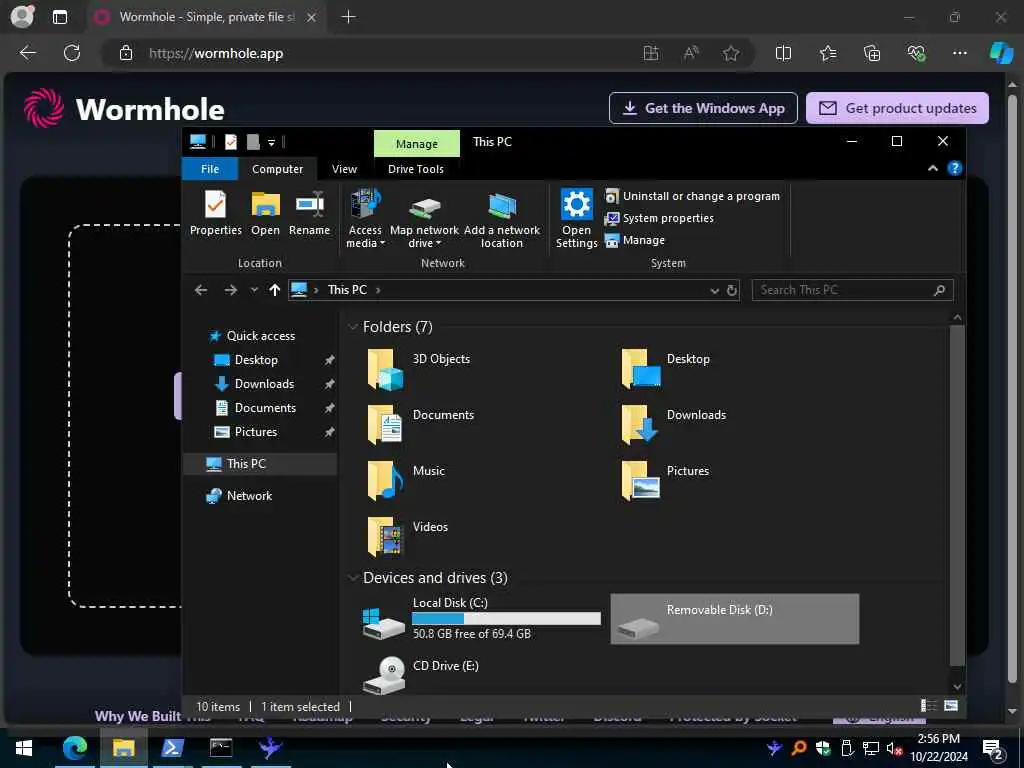Add Wormhole page to favorites

click(731, 53)
